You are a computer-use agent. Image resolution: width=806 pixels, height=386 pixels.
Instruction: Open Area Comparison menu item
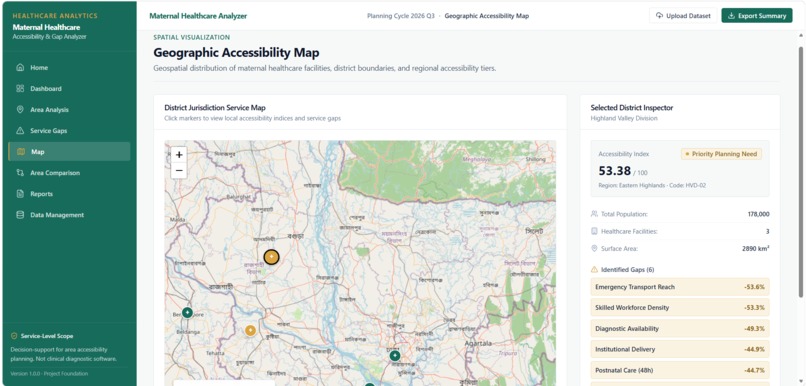click(69, 173)
